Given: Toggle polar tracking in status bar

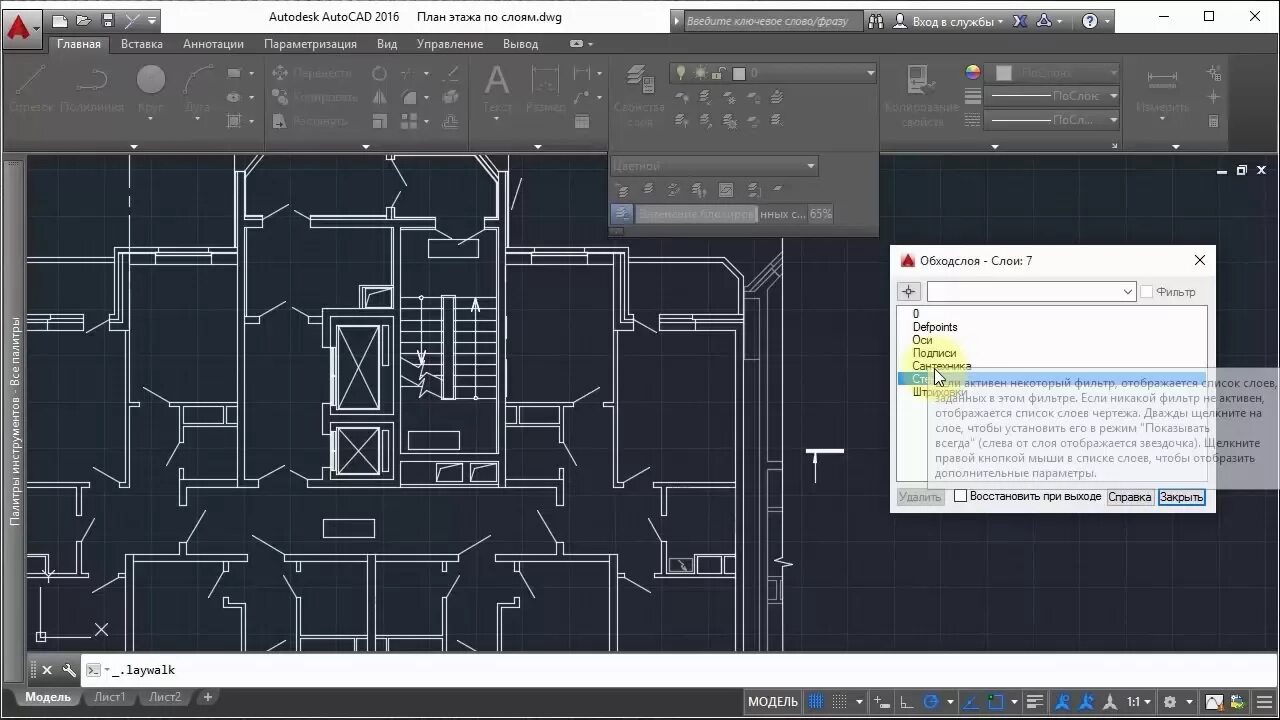Looking at the screenshot, I should [931, 702].
